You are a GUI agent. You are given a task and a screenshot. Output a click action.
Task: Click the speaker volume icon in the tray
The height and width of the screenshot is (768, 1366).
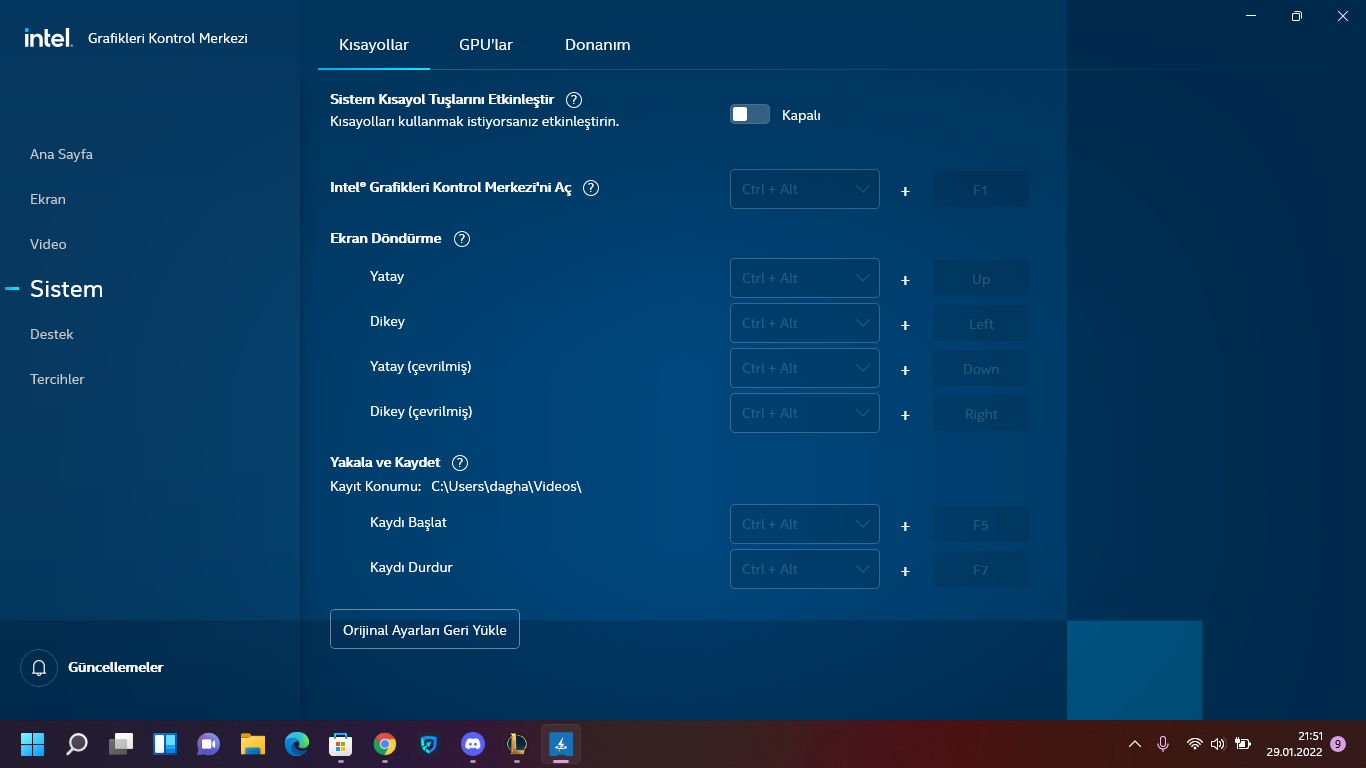[x=1218, y=744]
